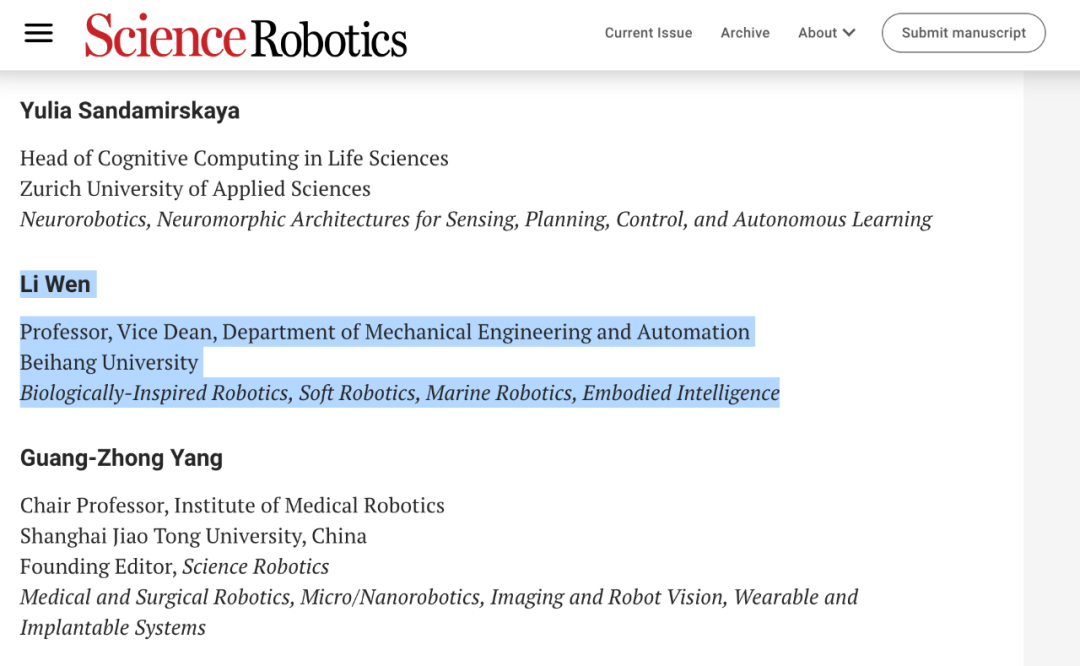The width and height of the screenshot is (1080, 666).
Task: Click the Chair Professor, Institute of Medical Robotics line
Action: tap(232, 505)
